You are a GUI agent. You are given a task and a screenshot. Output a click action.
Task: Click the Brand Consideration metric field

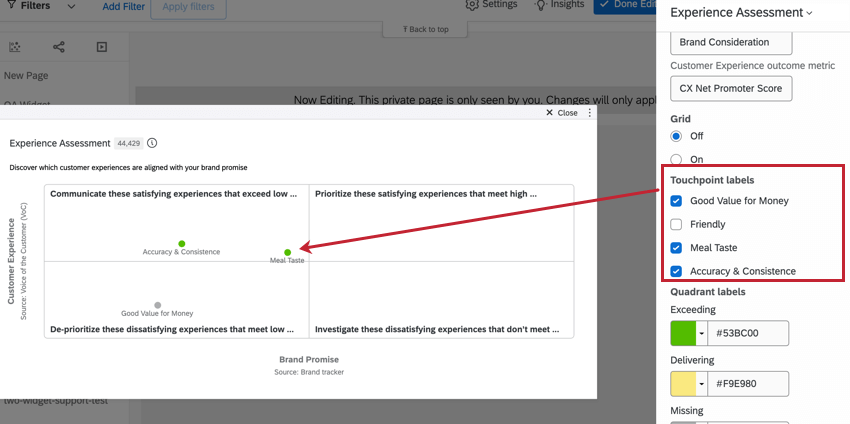[x=731, y=42]
